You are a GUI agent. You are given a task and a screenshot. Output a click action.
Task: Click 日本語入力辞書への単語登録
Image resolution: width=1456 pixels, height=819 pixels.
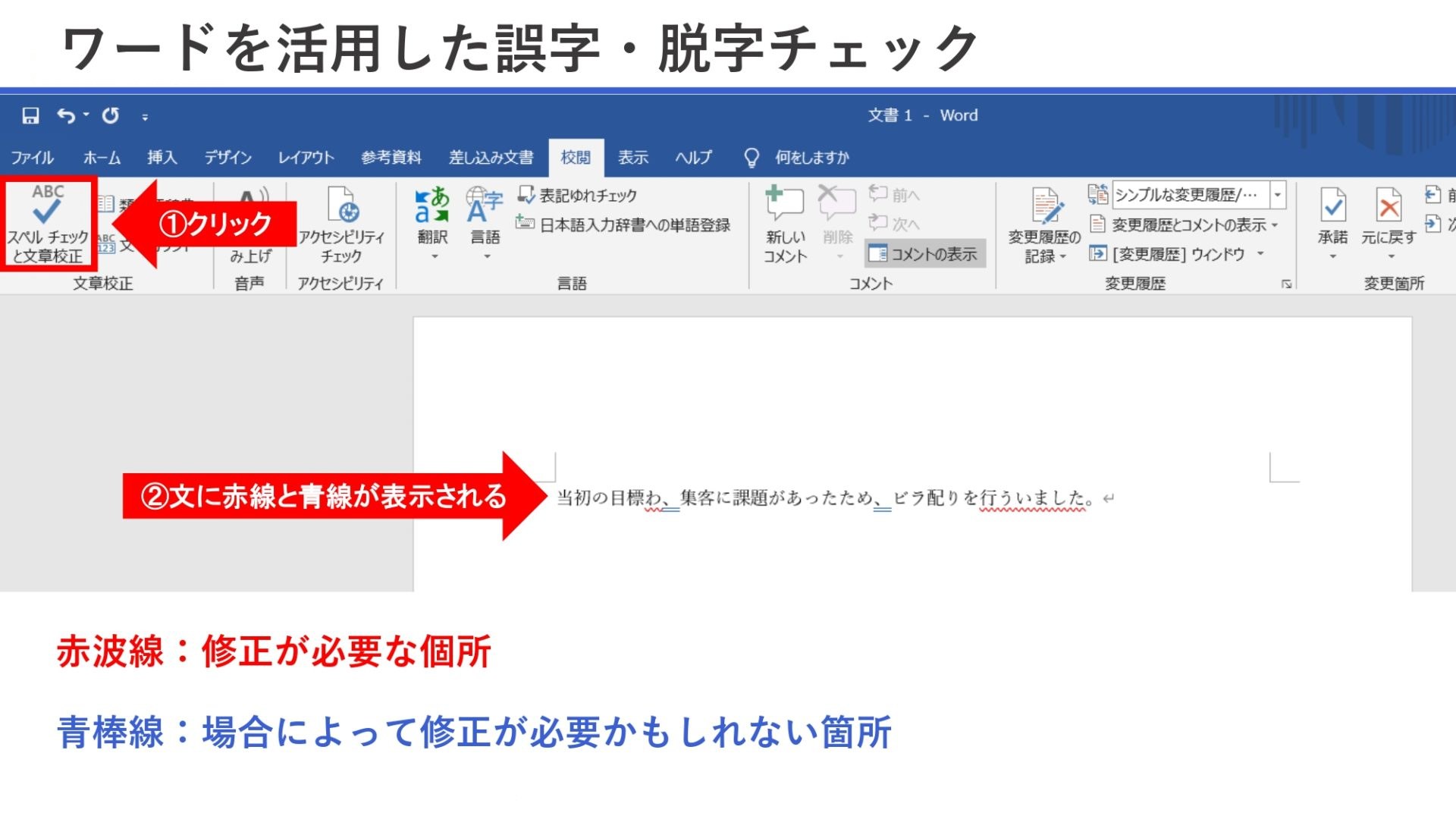[x=623, y=224]
